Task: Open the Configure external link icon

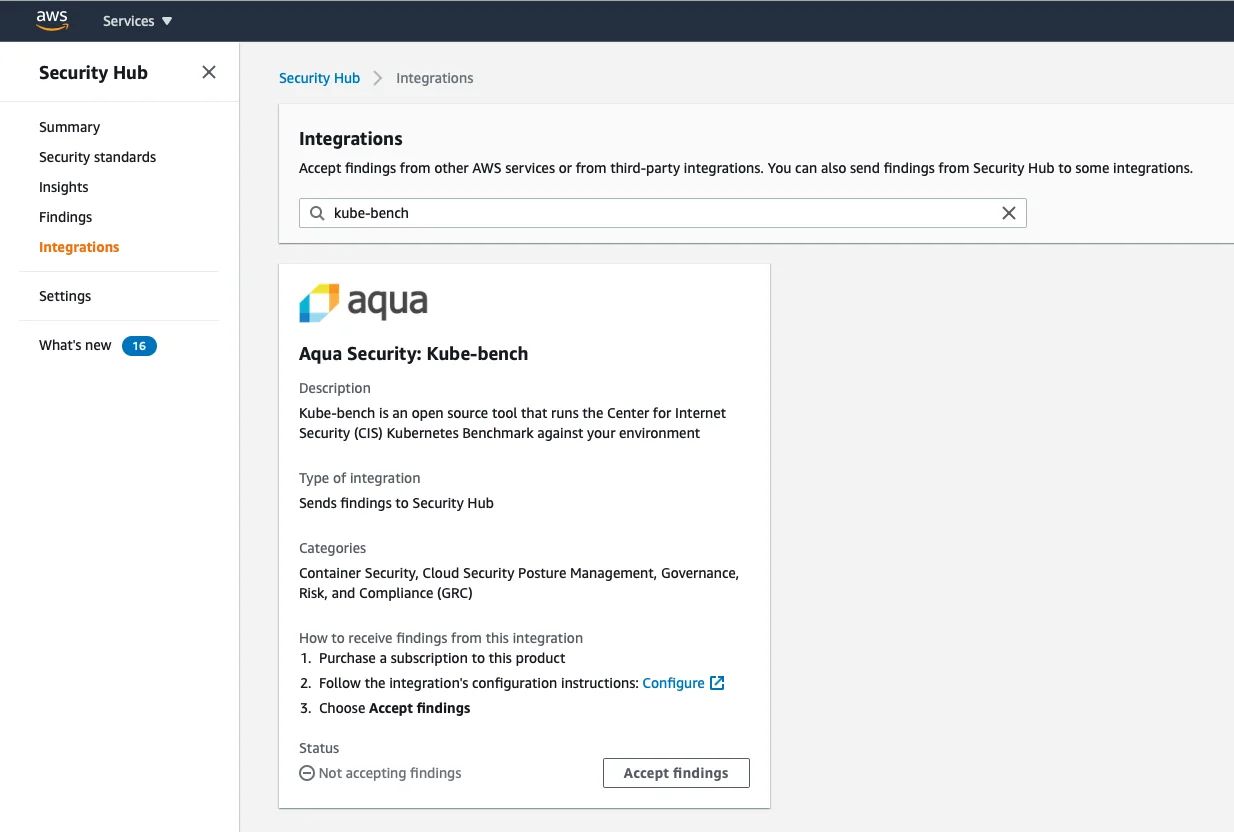Action: (717, 683)
